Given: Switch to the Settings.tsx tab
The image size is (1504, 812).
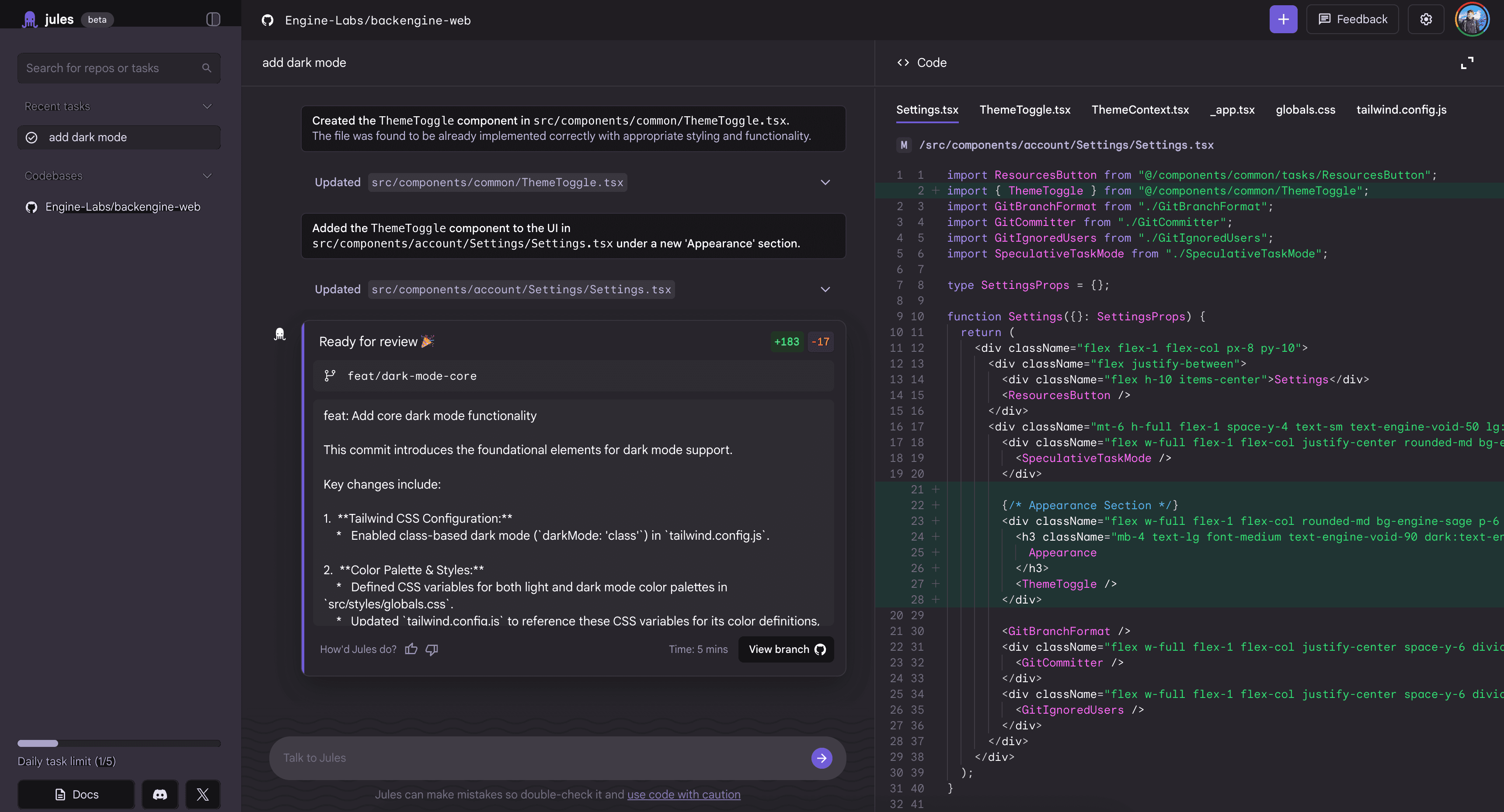Looking at the screenshot, I should (x=927, y=110).
